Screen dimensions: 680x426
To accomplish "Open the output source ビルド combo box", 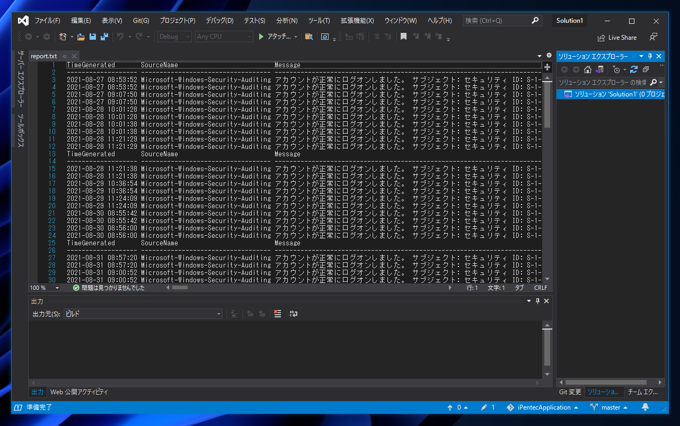I will pyautogui.click(x=143, y=314).
